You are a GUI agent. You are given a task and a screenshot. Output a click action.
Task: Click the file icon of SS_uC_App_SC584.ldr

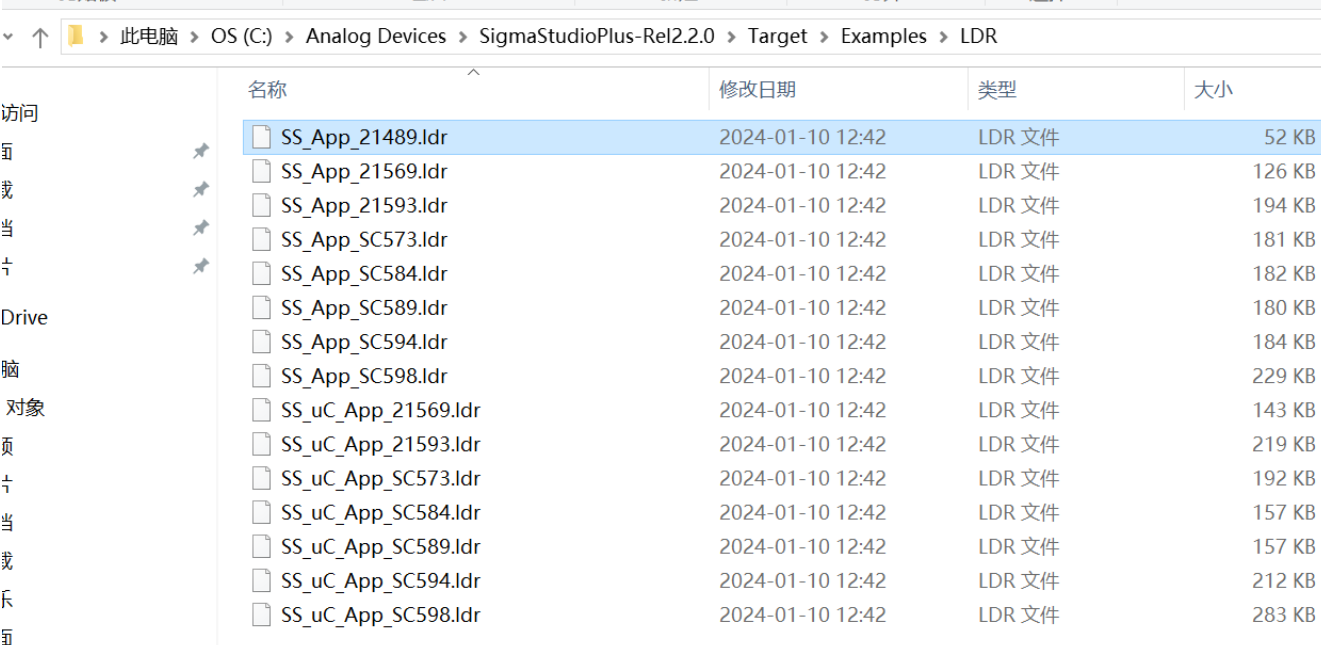pos(262,511)
